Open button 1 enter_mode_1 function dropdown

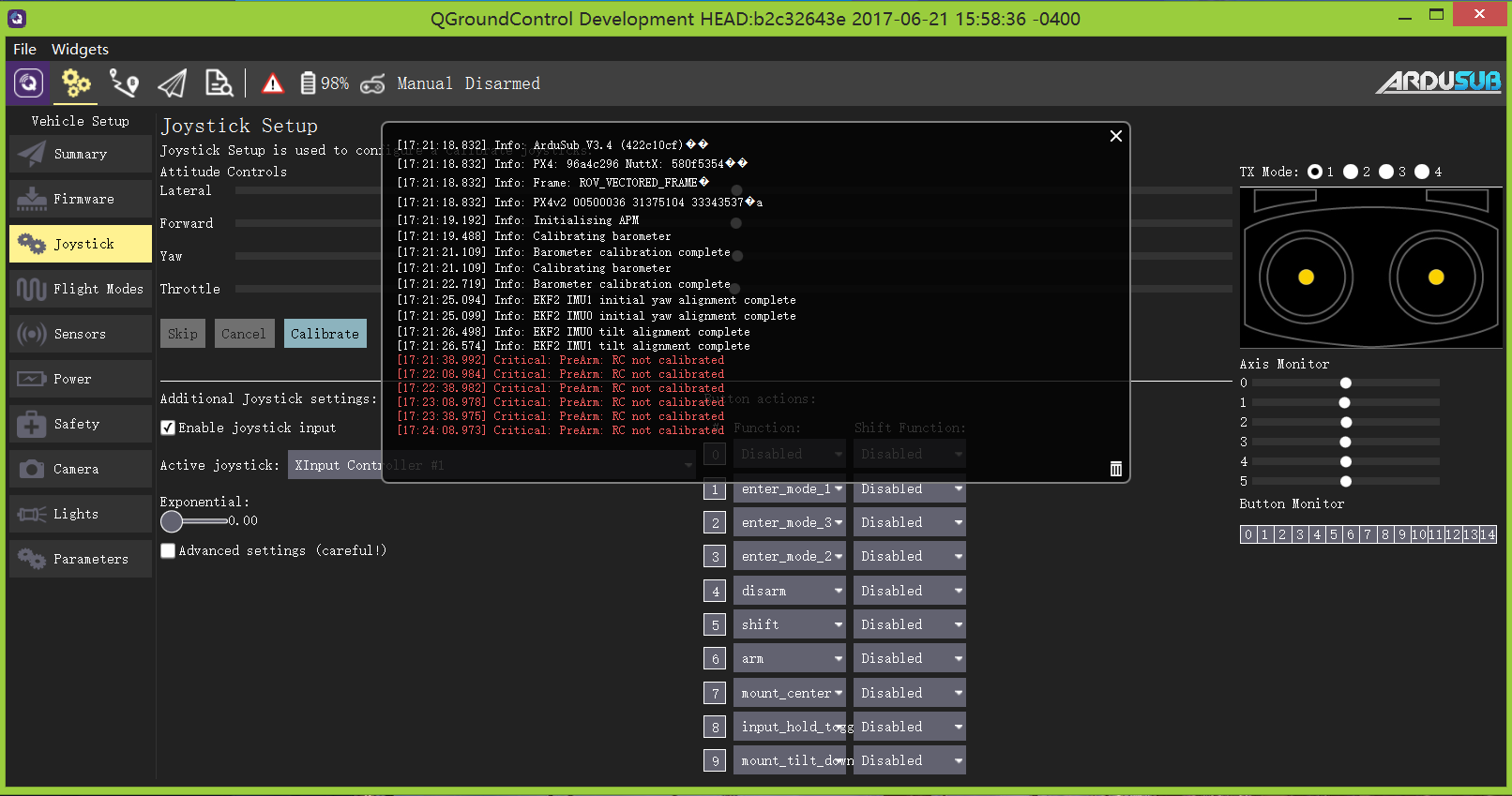(x=790, y=488)
